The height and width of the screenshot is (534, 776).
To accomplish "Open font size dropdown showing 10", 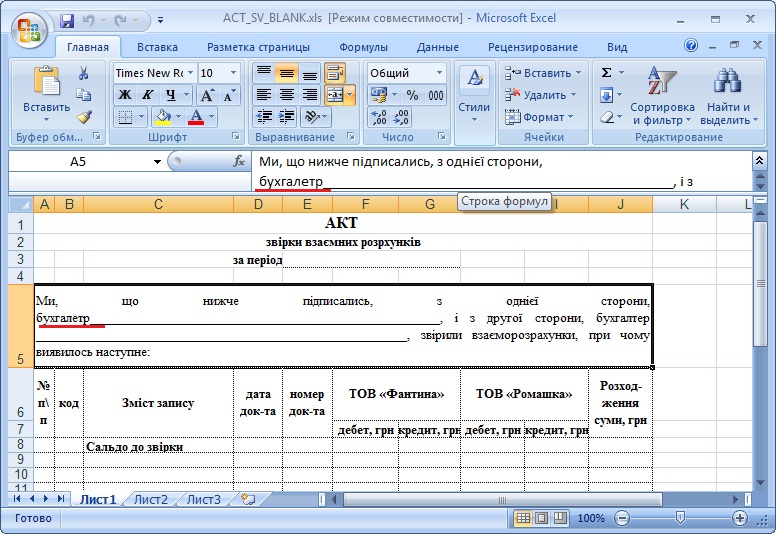I will tap(233, 73).
